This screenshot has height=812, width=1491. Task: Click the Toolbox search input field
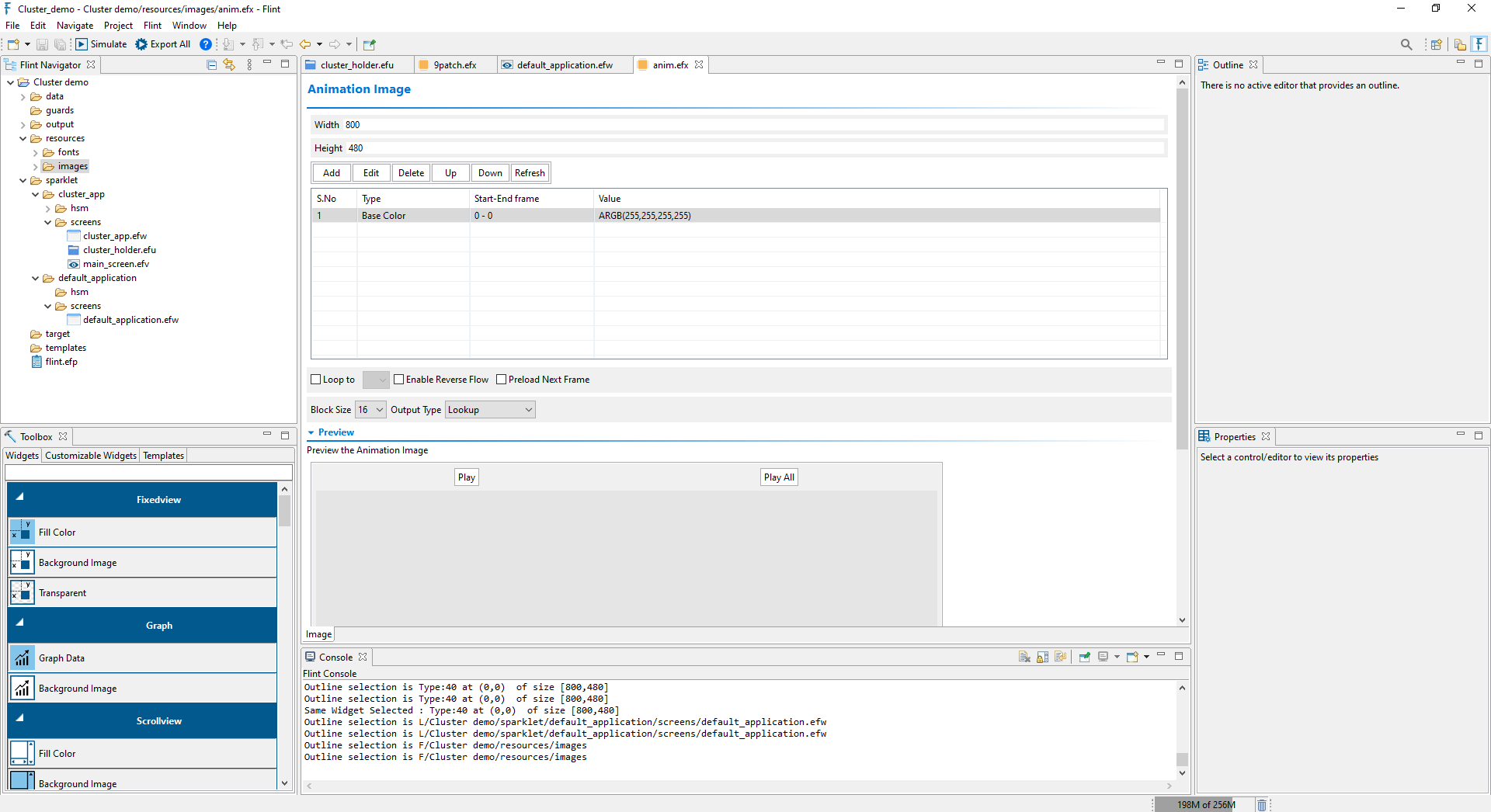148,473
